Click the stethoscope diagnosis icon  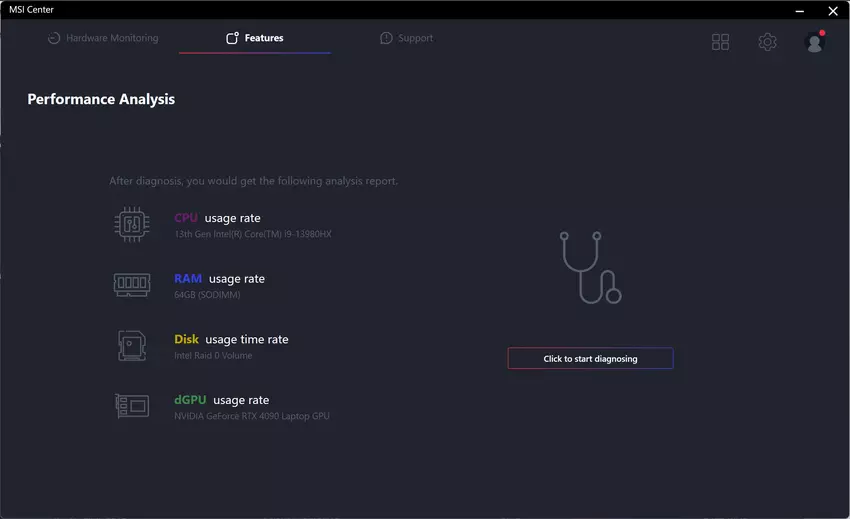pyautogui.click(x=590, y=267)
